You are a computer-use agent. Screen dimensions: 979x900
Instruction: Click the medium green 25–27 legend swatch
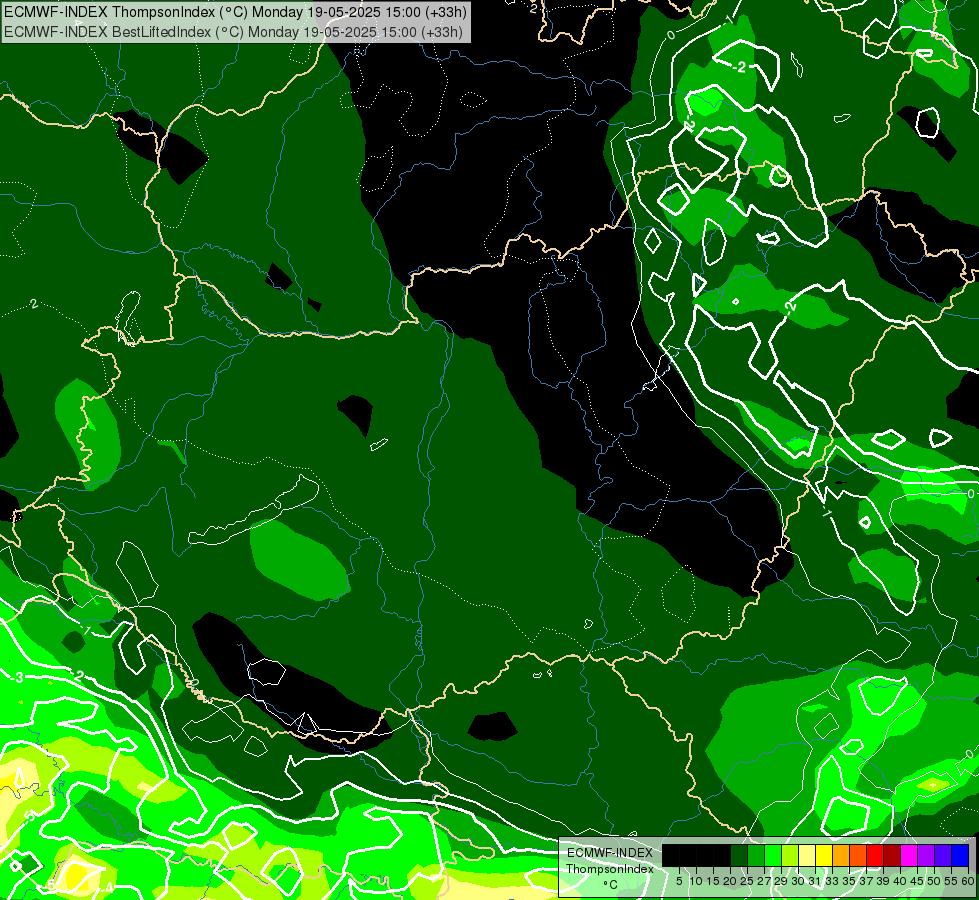pyautogui.click(x=756, y=855)
